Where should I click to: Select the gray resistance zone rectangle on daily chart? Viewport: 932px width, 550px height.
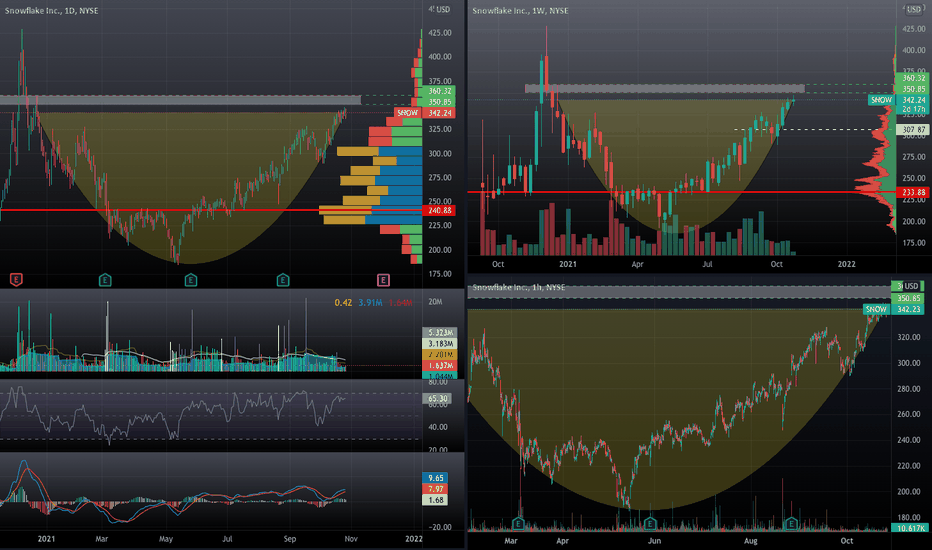(x=180, y=100)
